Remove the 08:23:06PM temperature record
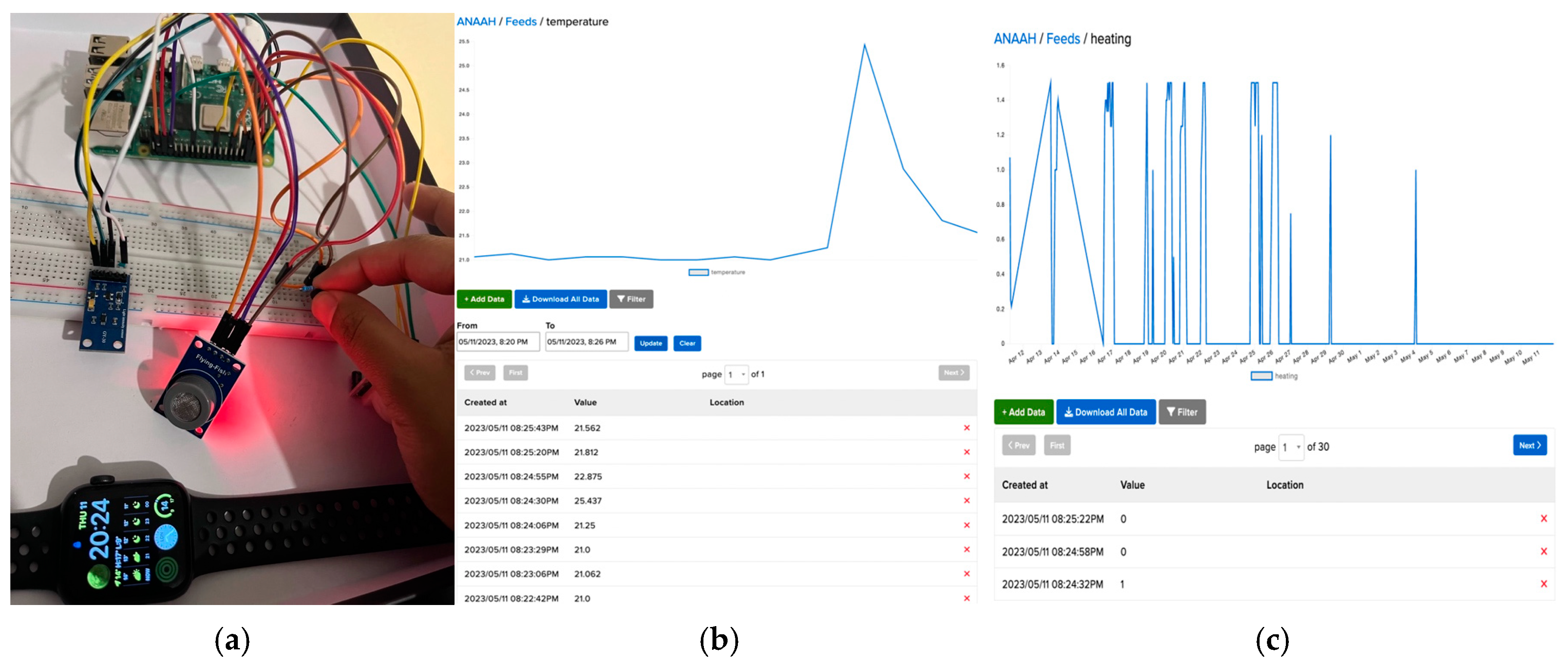The height and width of the screenshot is (664, 1568). click(x=966, y=573)
